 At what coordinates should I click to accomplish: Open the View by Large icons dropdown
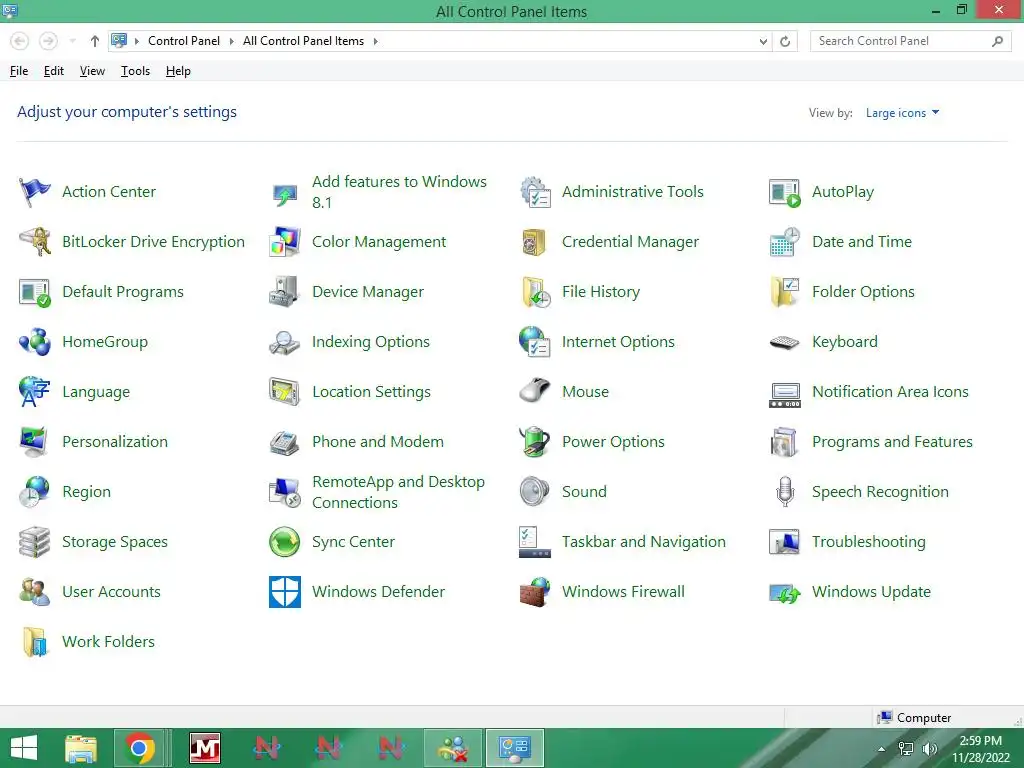coord(903,113)
